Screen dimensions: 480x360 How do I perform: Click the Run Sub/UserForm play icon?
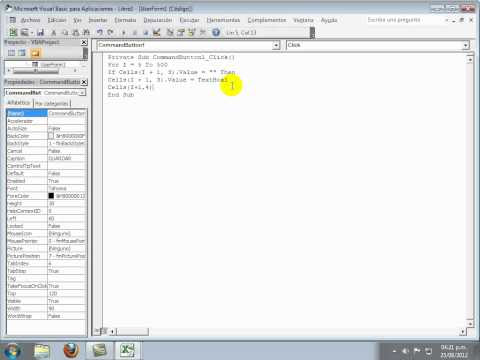(x=124, y=33)
